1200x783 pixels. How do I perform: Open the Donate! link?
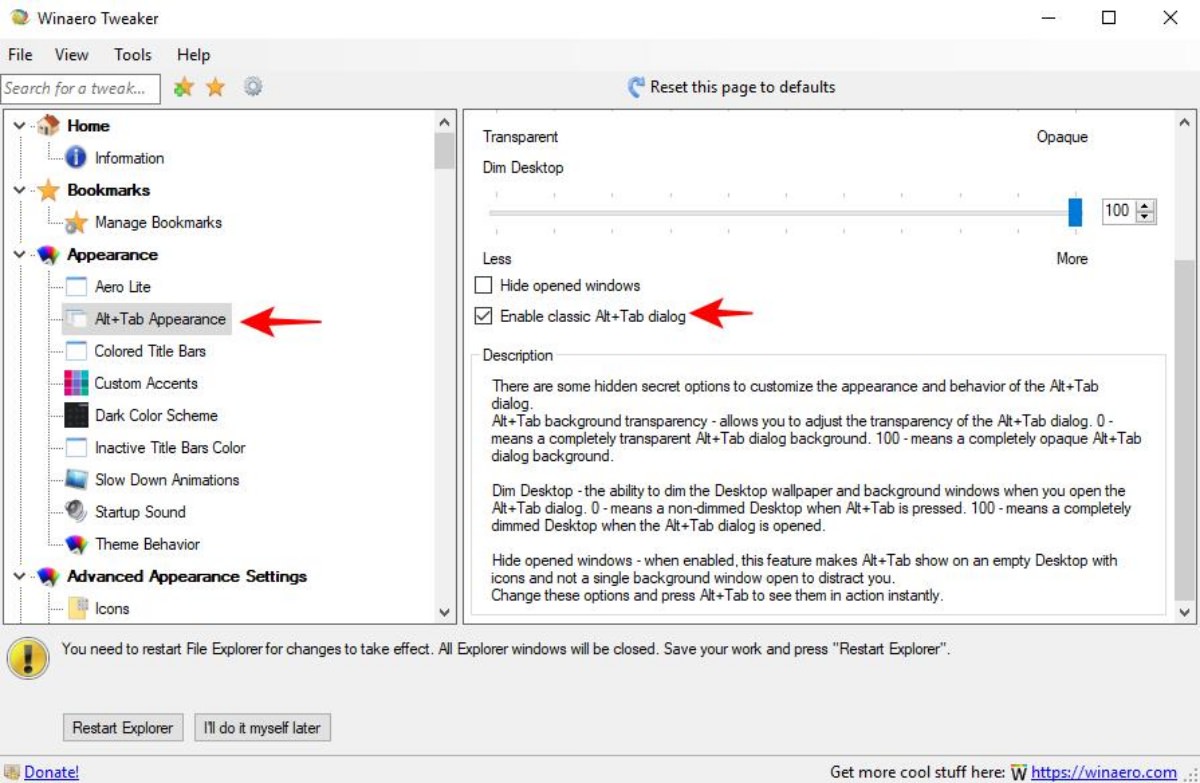click(51, 772)
